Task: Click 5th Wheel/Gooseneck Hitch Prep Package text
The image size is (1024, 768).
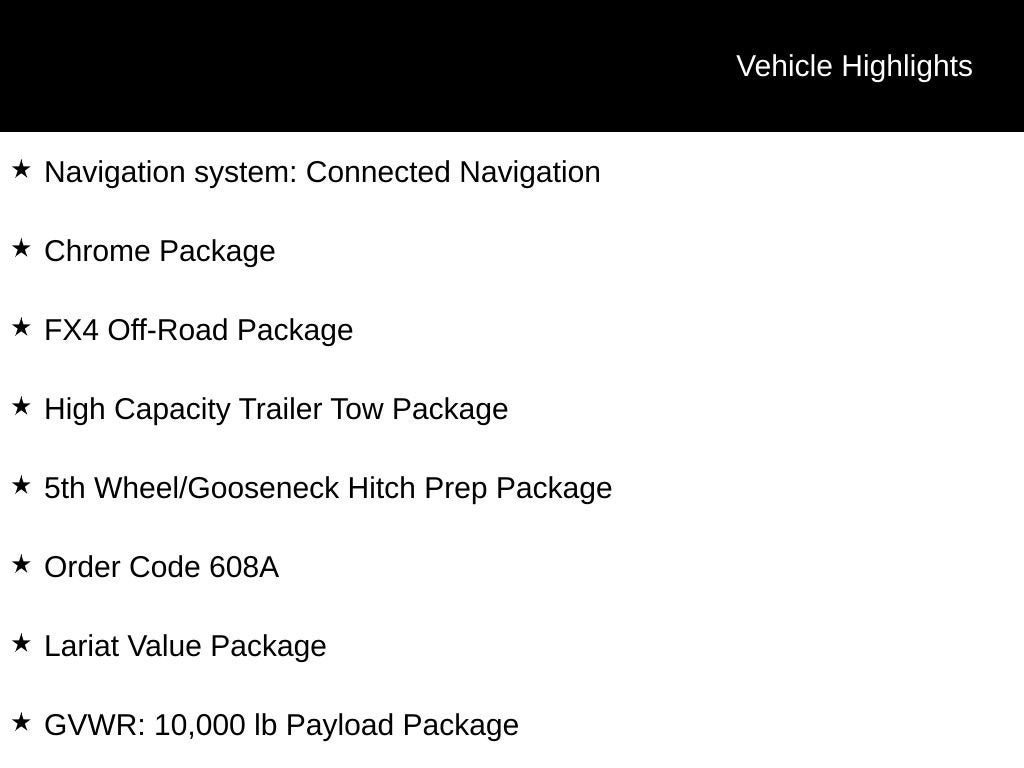Action: click(328, 488)
